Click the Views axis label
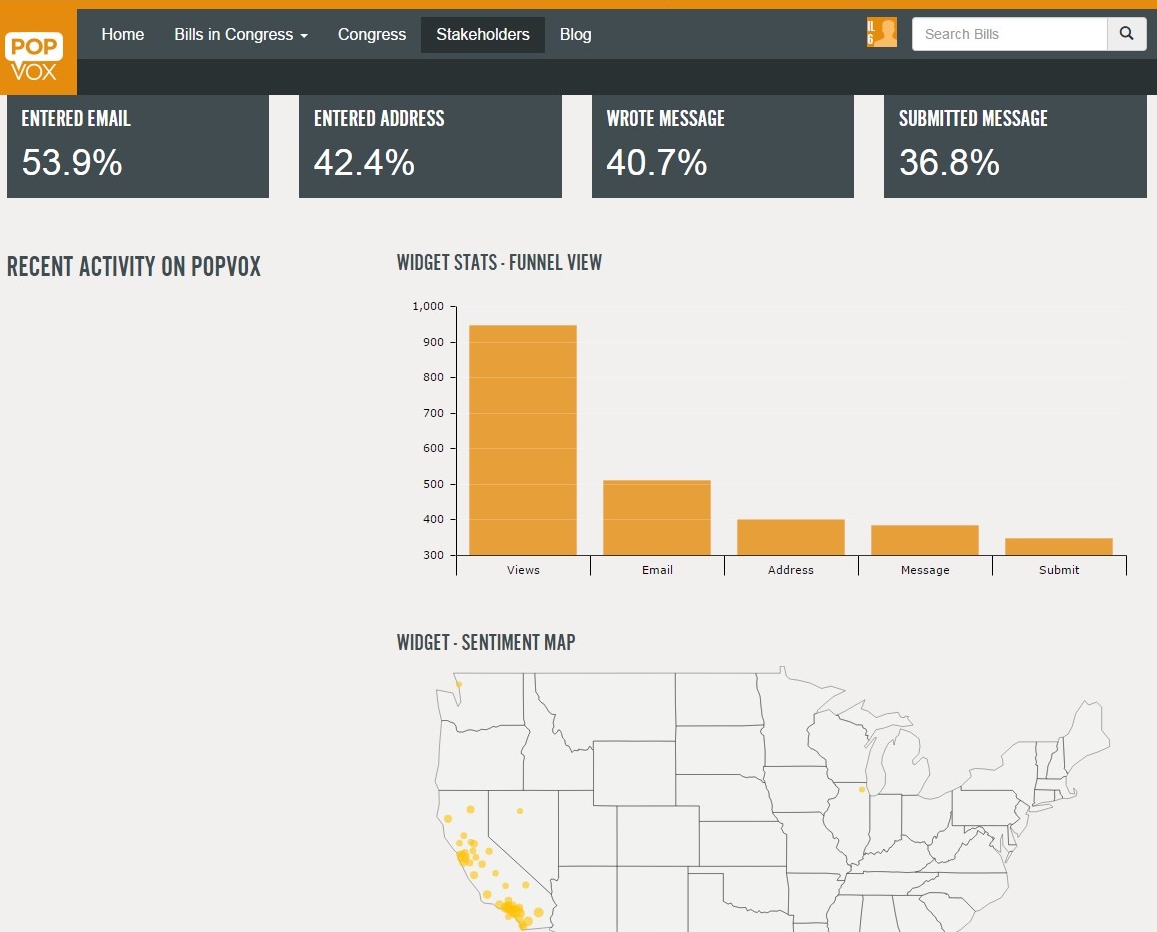The image size is (1157, 932). pyautogui.click(x=523, y=570)
